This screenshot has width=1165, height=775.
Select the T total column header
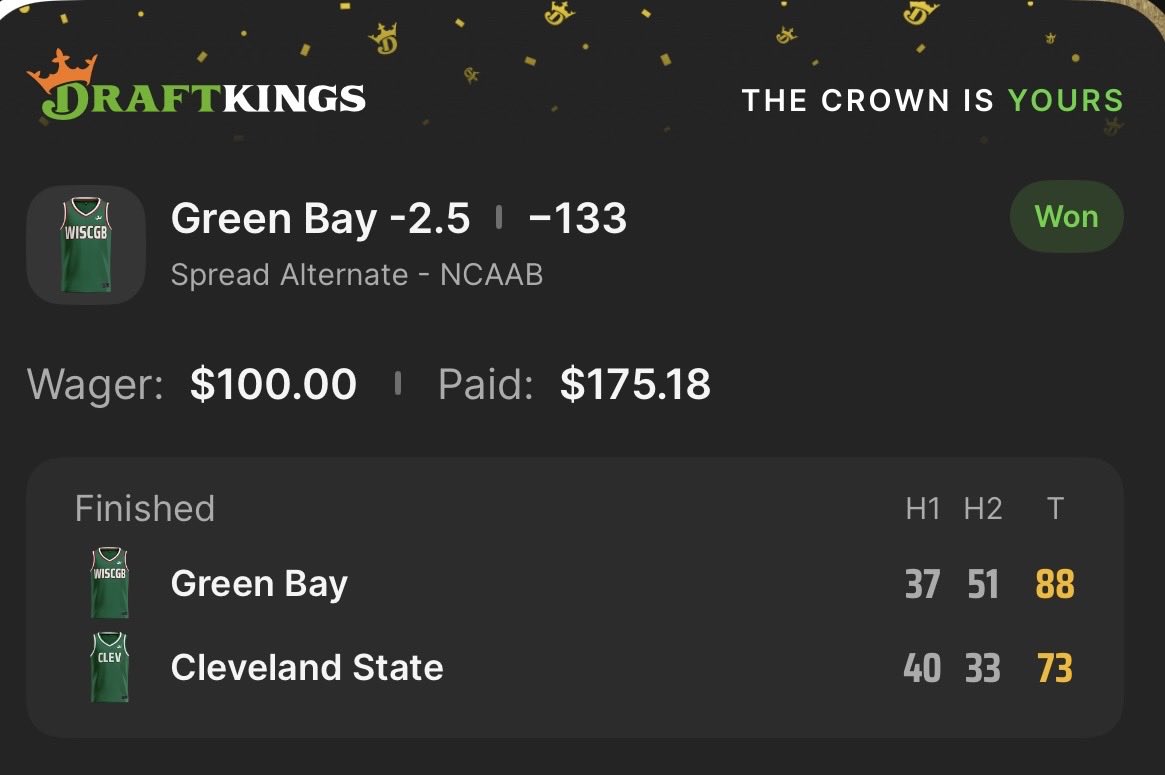(x=1055, y=509)
